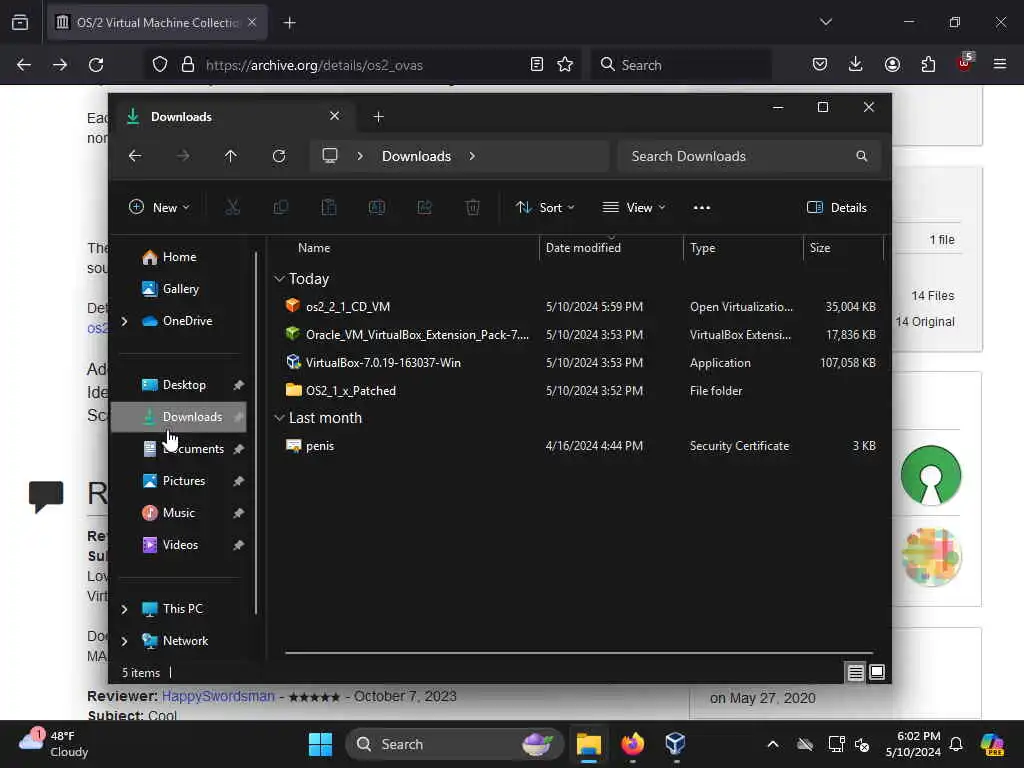Click the Cut icon in Explorer toolbar
1024x768 pixels.
[232, 208]
